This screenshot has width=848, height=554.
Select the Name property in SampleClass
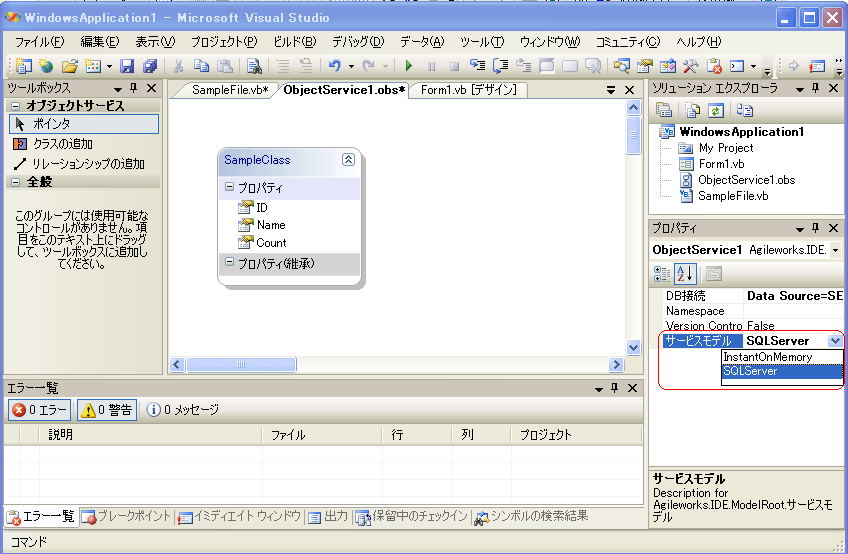tap(271, 225)
